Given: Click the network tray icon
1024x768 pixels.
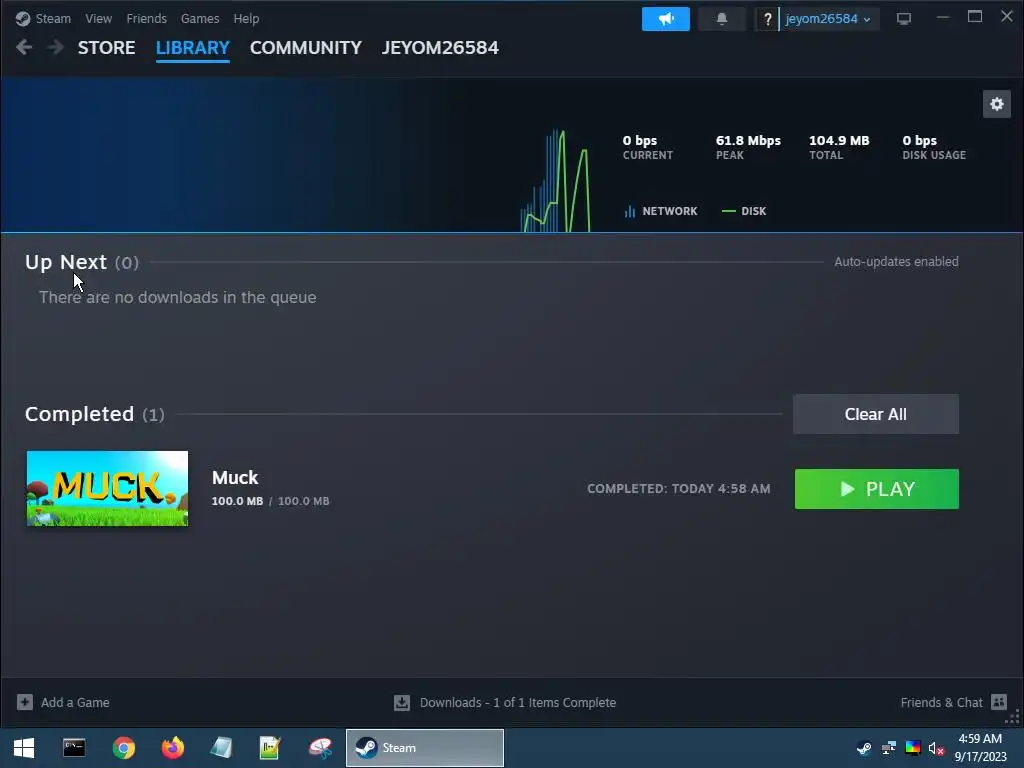Looking at the screenshot, I should pyautogui.click(x=889, y=748).
